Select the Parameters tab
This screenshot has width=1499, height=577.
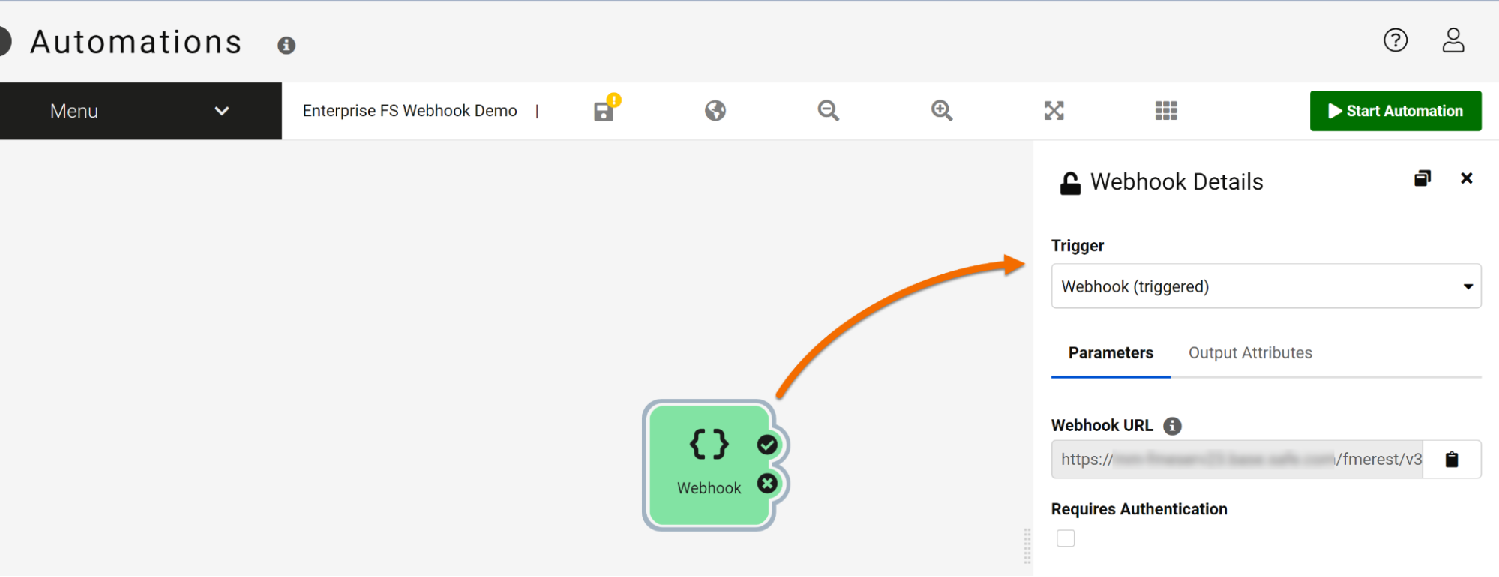(x=1110, y=352)
